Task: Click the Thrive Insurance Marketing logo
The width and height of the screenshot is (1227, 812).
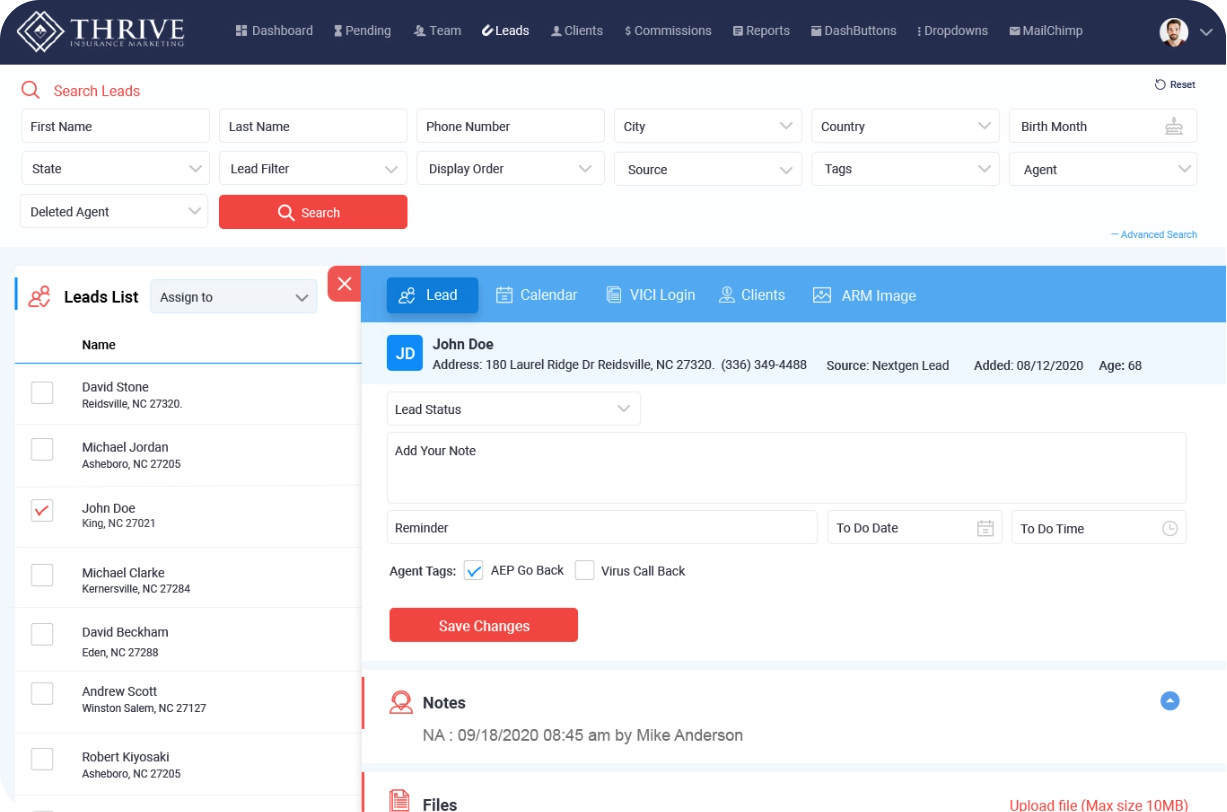Action: (101, 30)
